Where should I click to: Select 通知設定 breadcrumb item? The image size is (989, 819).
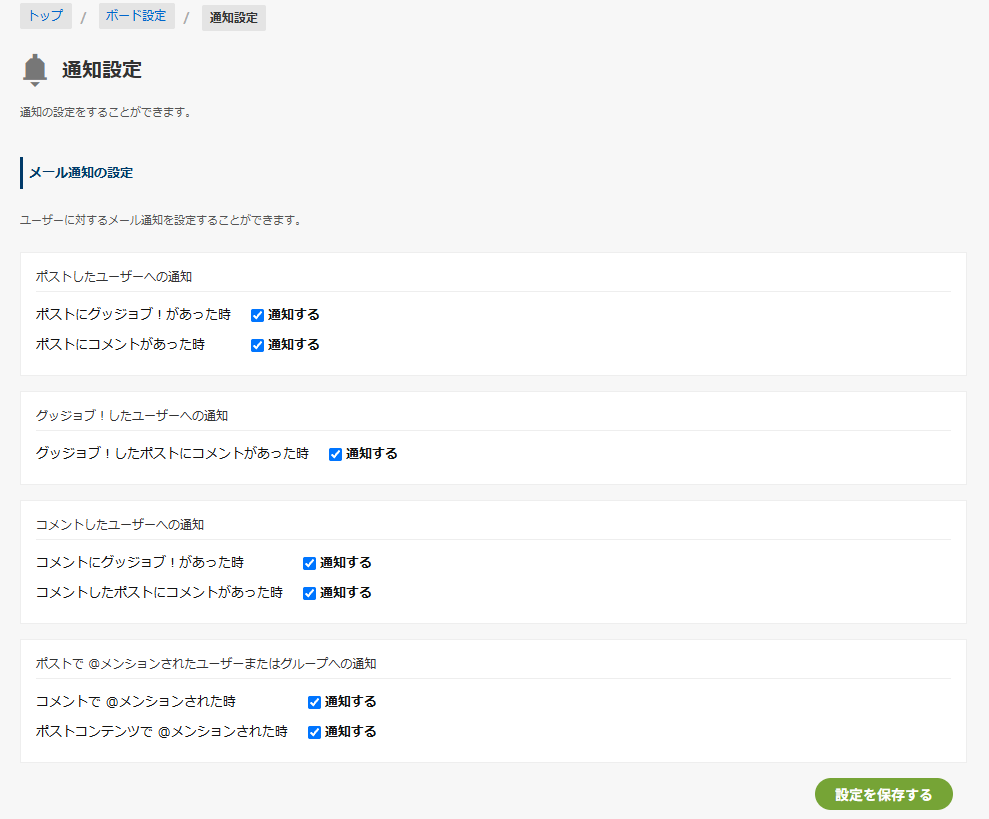point(233,18)
